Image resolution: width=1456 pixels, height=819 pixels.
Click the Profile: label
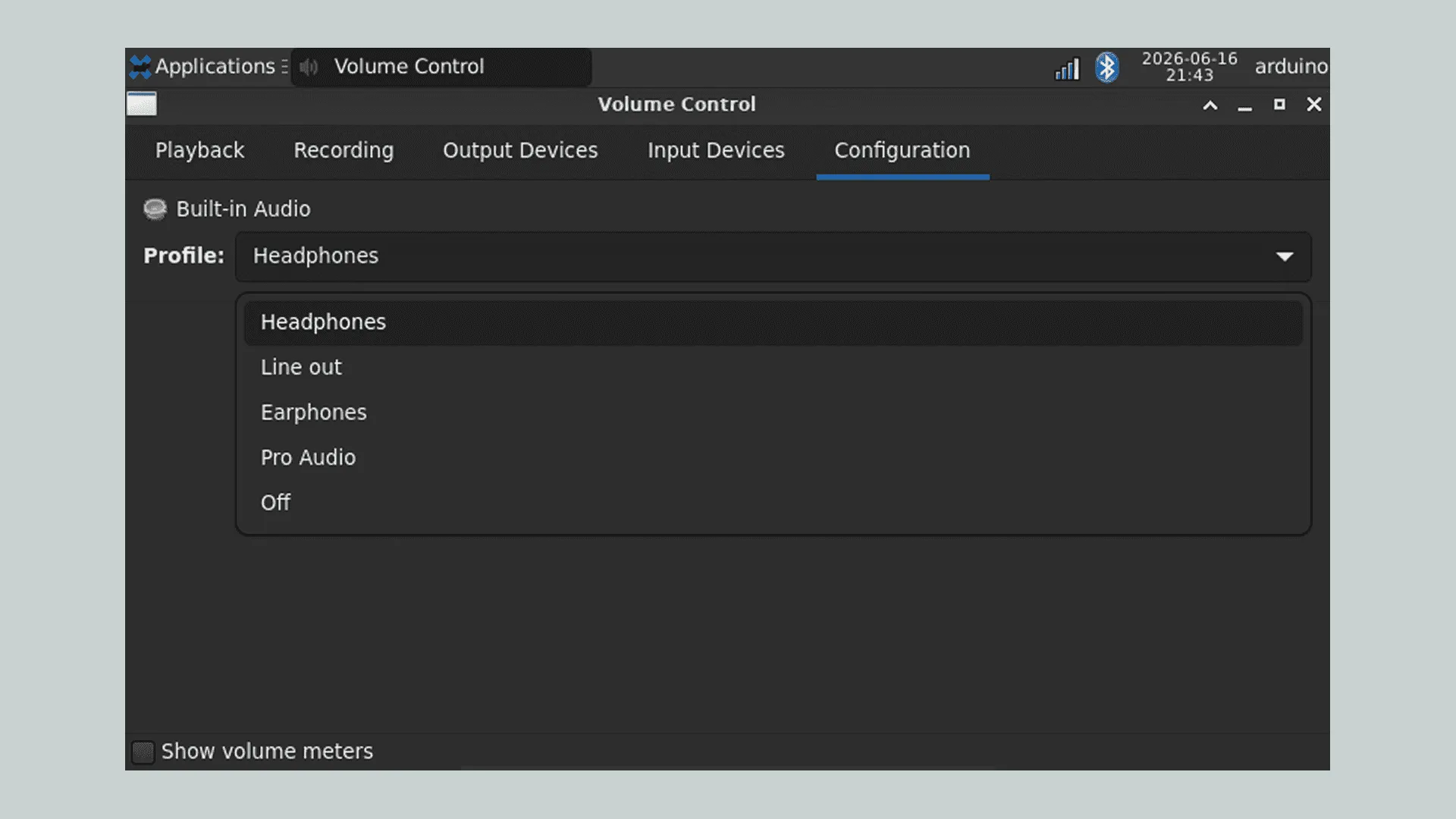[x=184, y=256]
